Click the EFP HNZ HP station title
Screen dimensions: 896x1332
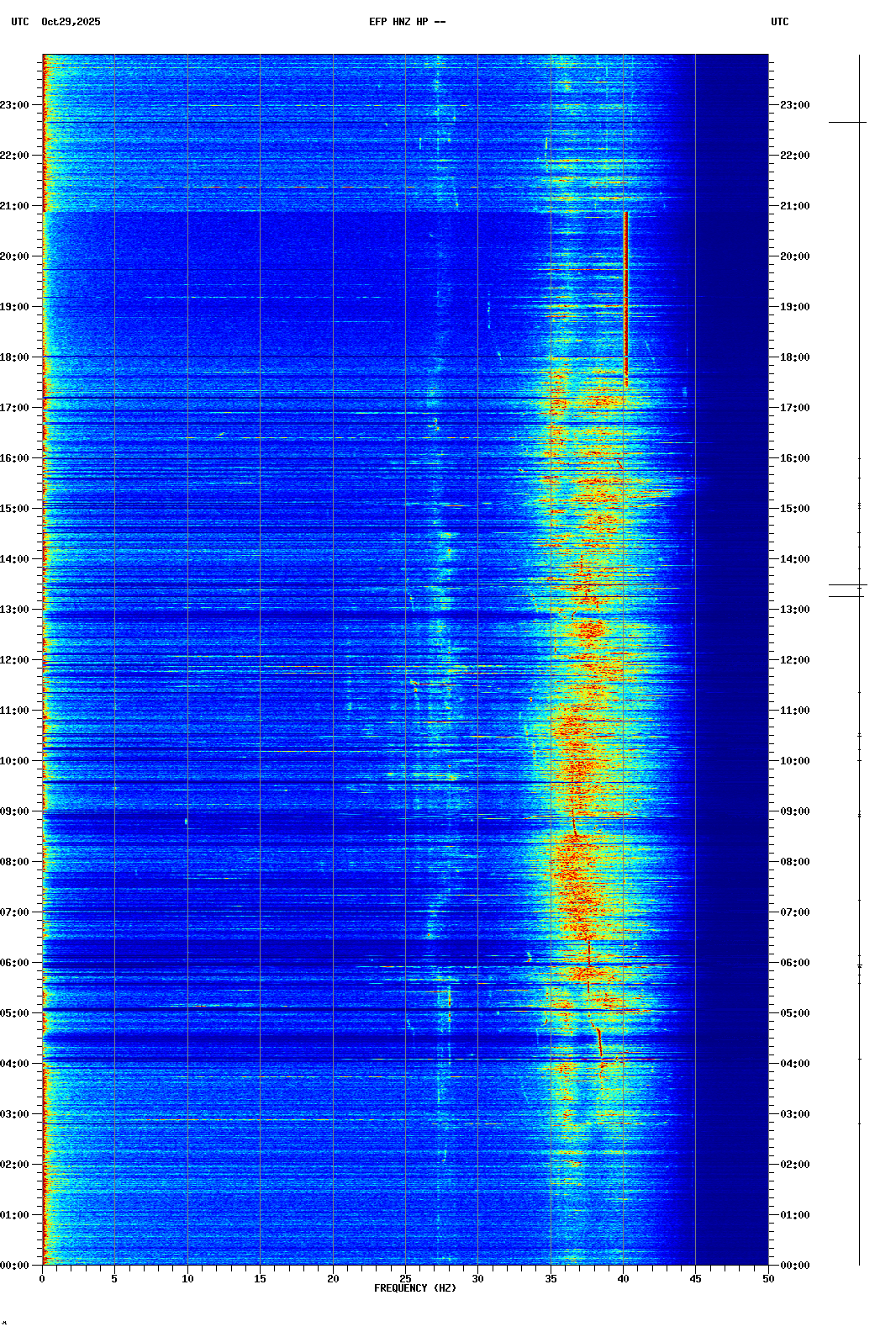click(407, 22)
